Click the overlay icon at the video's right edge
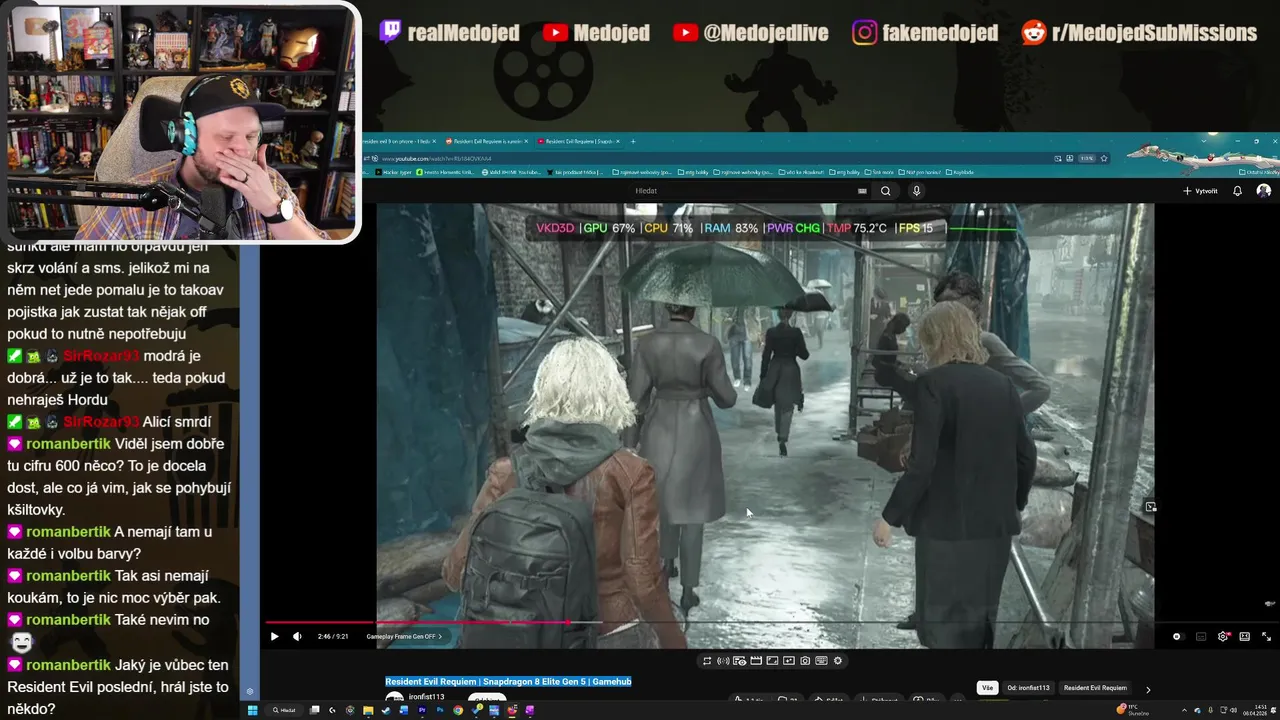Screen dimensions: 1280x720 [1150, 507]
